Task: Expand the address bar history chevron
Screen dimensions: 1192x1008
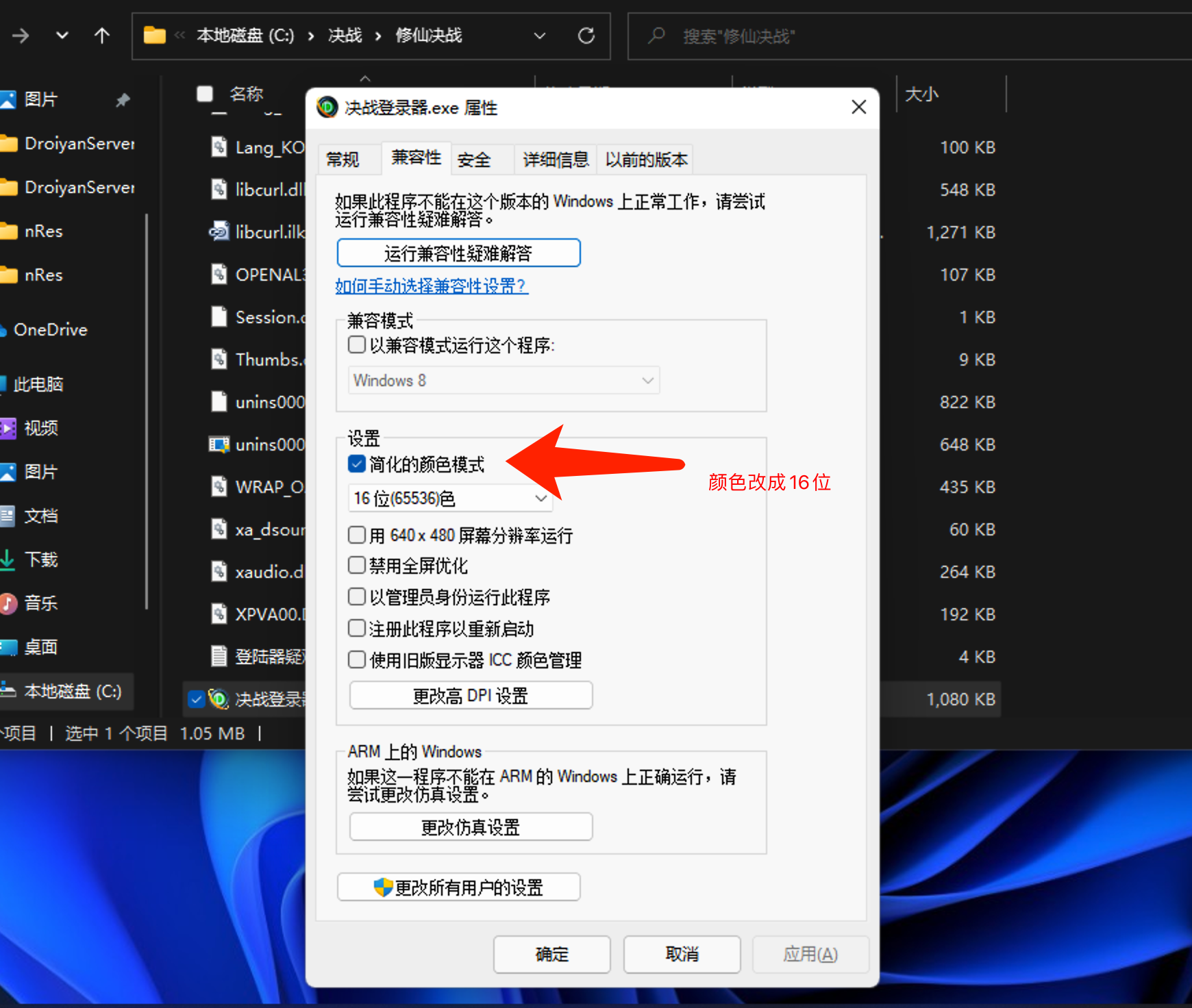Action: pos(540,36)
